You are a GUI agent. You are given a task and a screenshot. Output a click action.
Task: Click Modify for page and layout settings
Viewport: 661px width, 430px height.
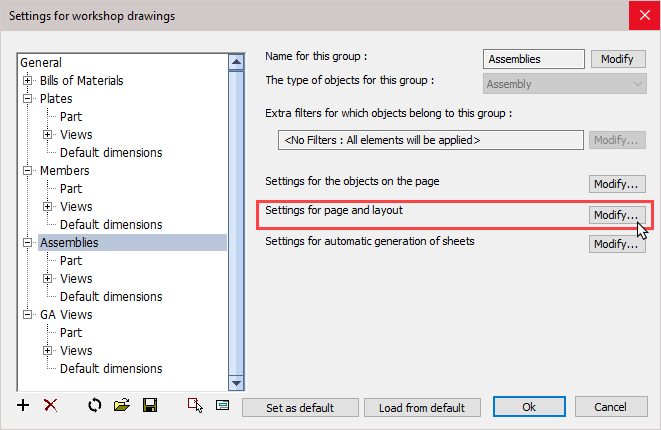[x=615, y=215]
